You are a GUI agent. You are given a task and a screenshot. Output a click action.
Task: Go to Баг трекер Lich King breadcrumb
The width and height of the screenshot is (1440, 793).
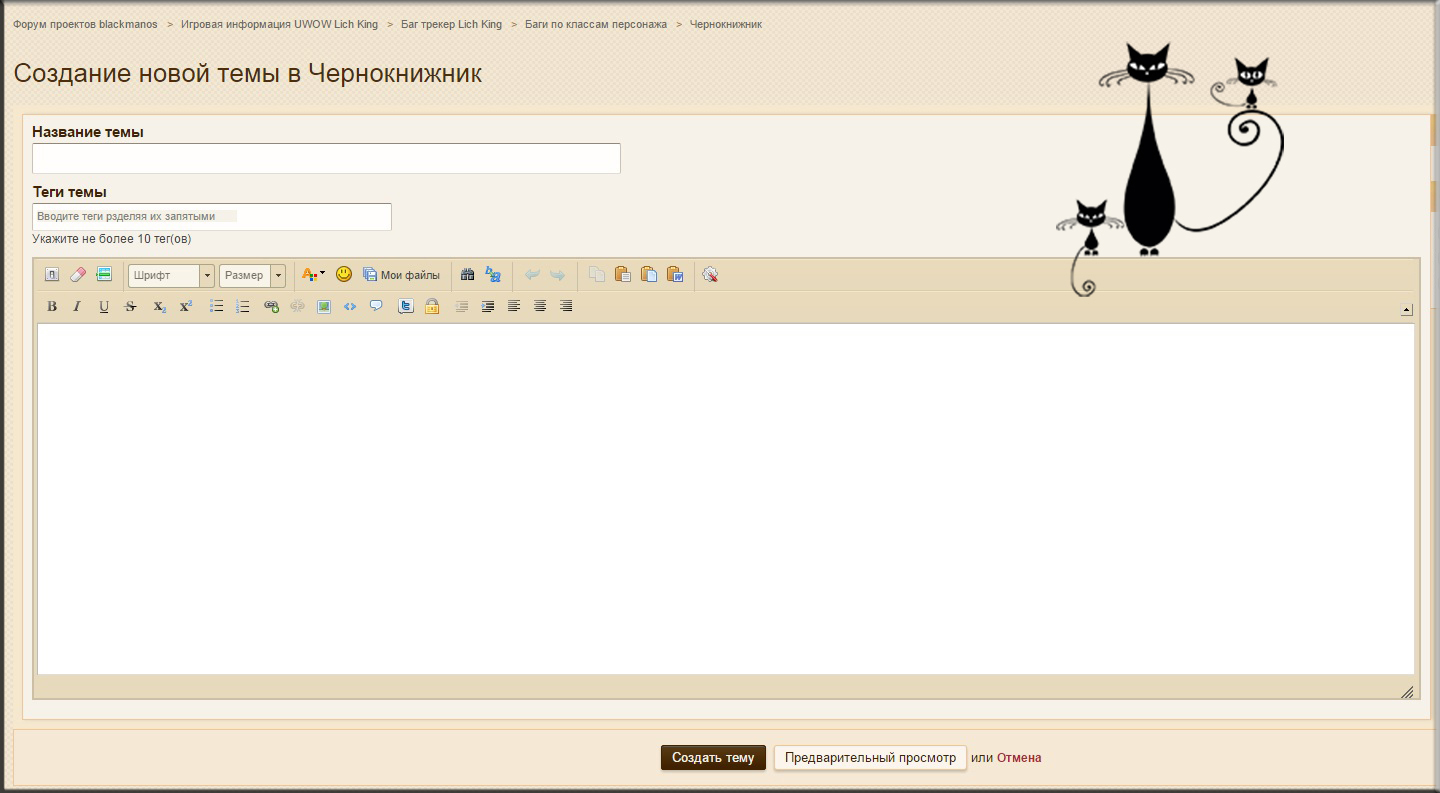click(x=451, y=24)
